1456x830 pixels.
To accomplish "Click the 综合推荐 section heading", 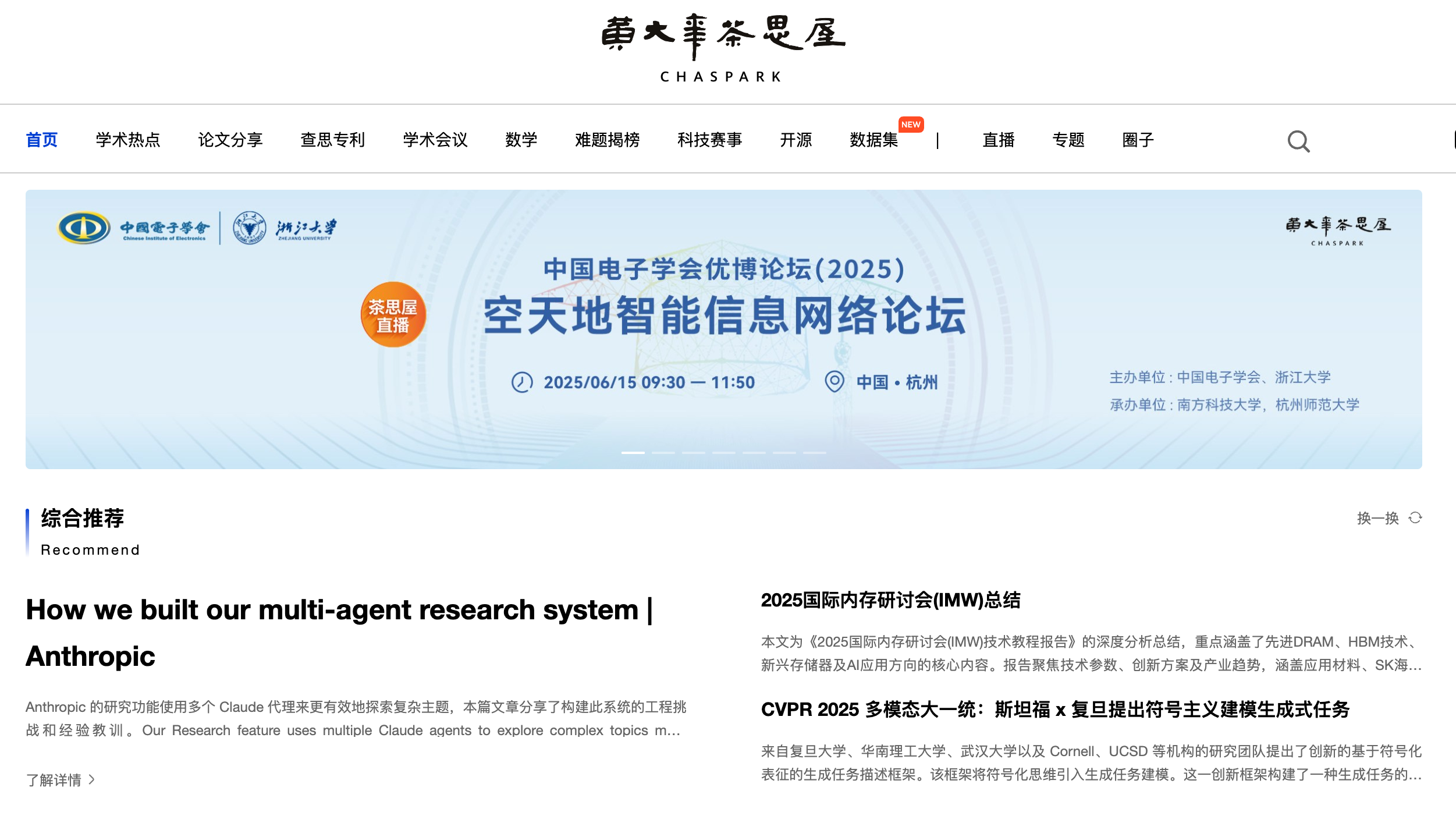I will 83,518.
